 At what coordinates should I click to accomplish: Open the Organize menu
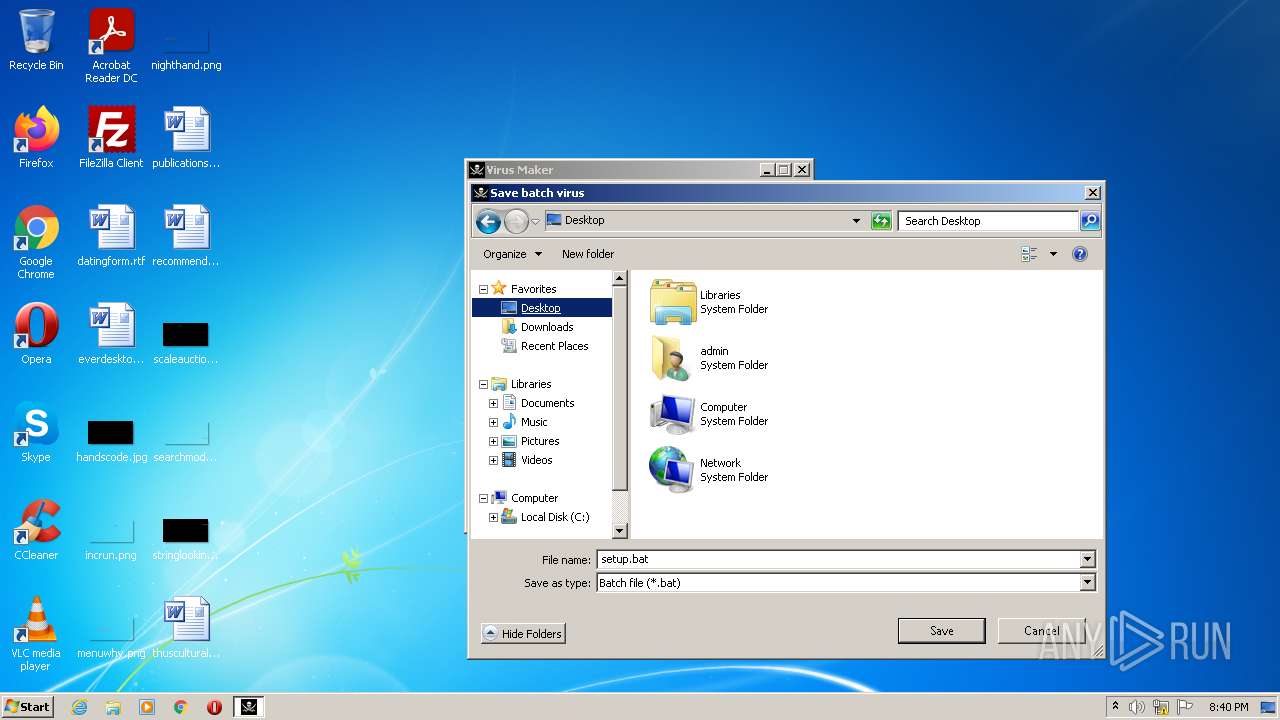[512, 254]
